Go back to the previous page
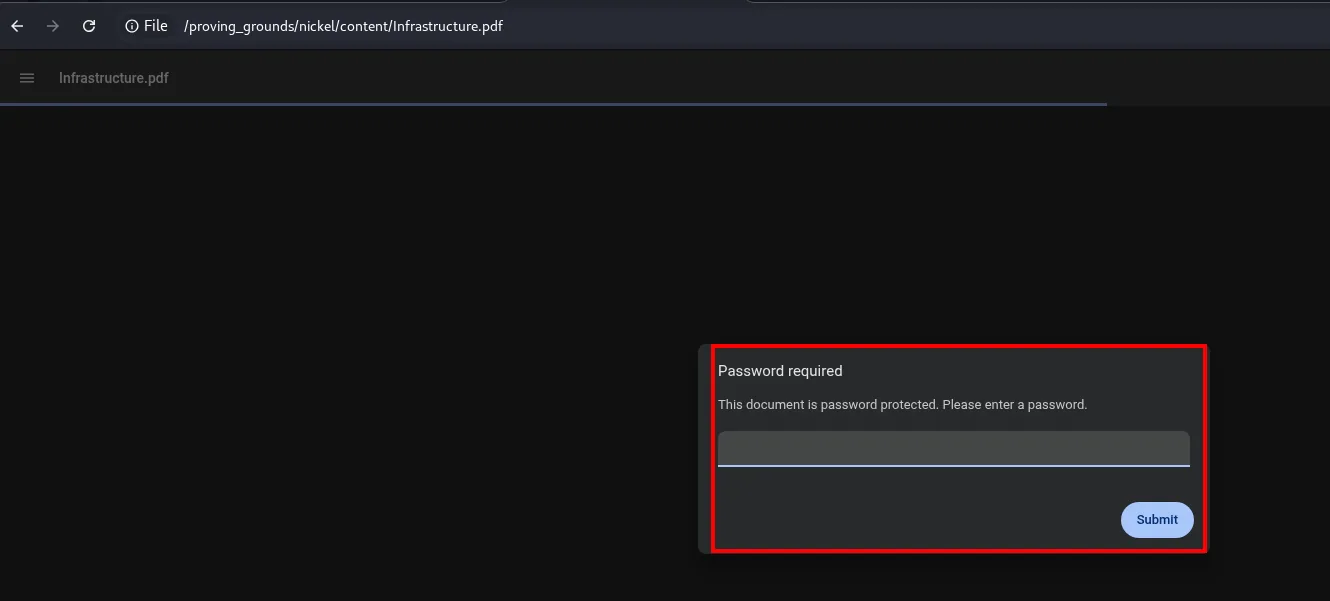Screen dimensions: 1330x601 (x=17, y=26)
